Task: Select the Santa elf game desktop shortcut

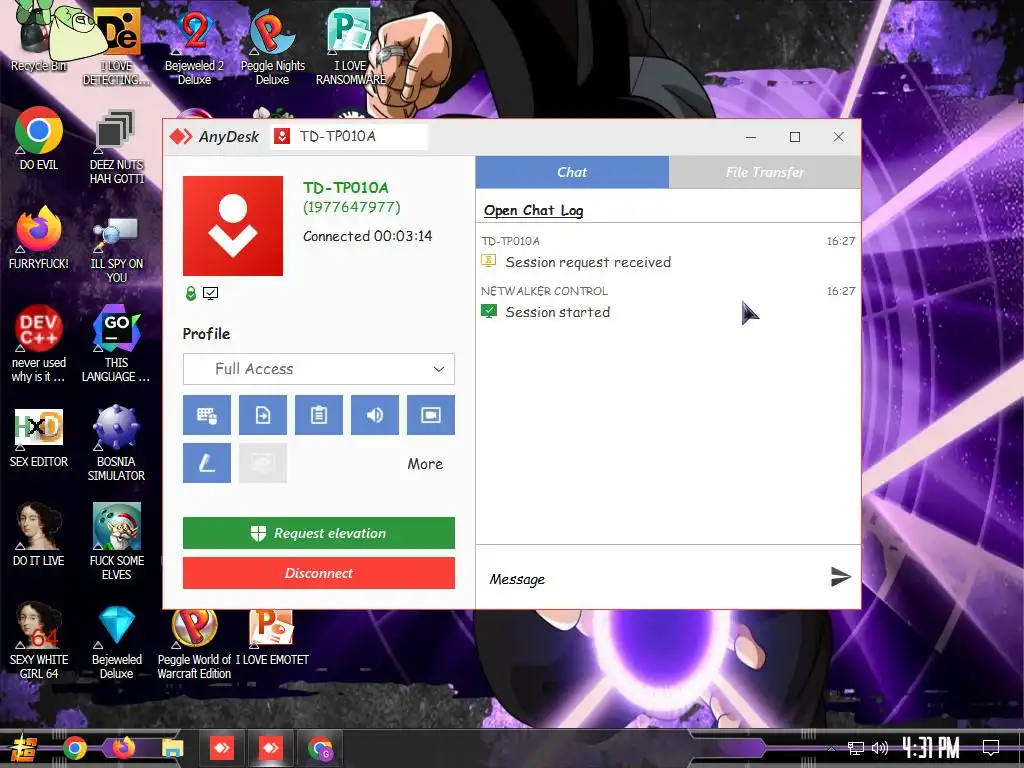Action: tap(116, 541)
